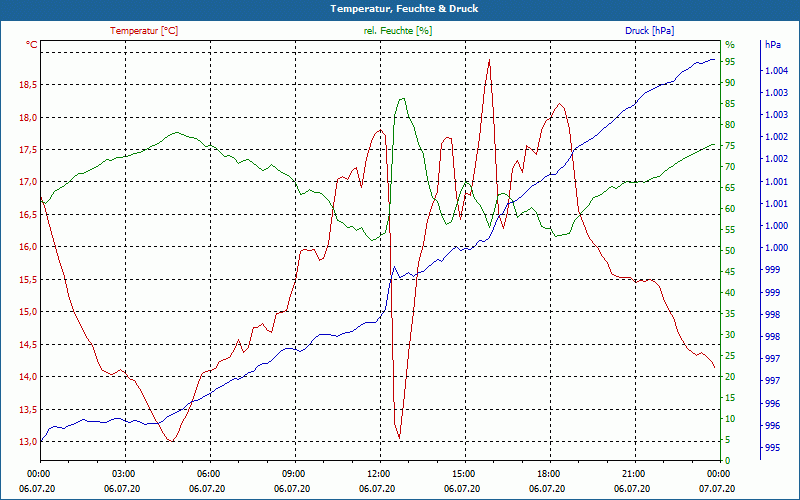Click green humidity axis value '0' at bottom
The height and width of the screenshot is (500, 800).
[x=728, y=461]
